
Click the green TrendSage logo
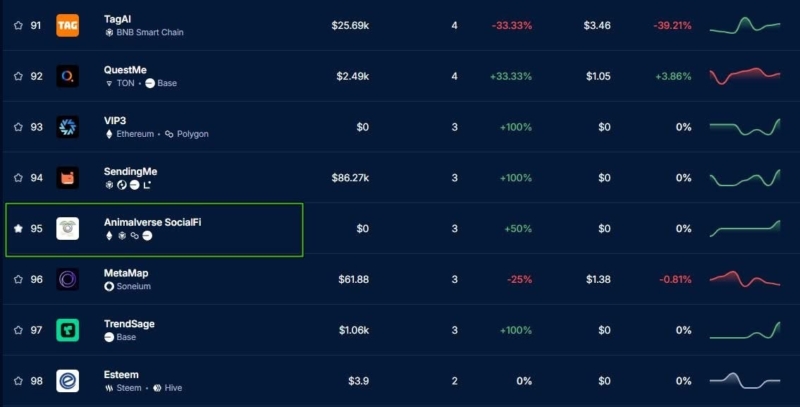click(67, 330)
